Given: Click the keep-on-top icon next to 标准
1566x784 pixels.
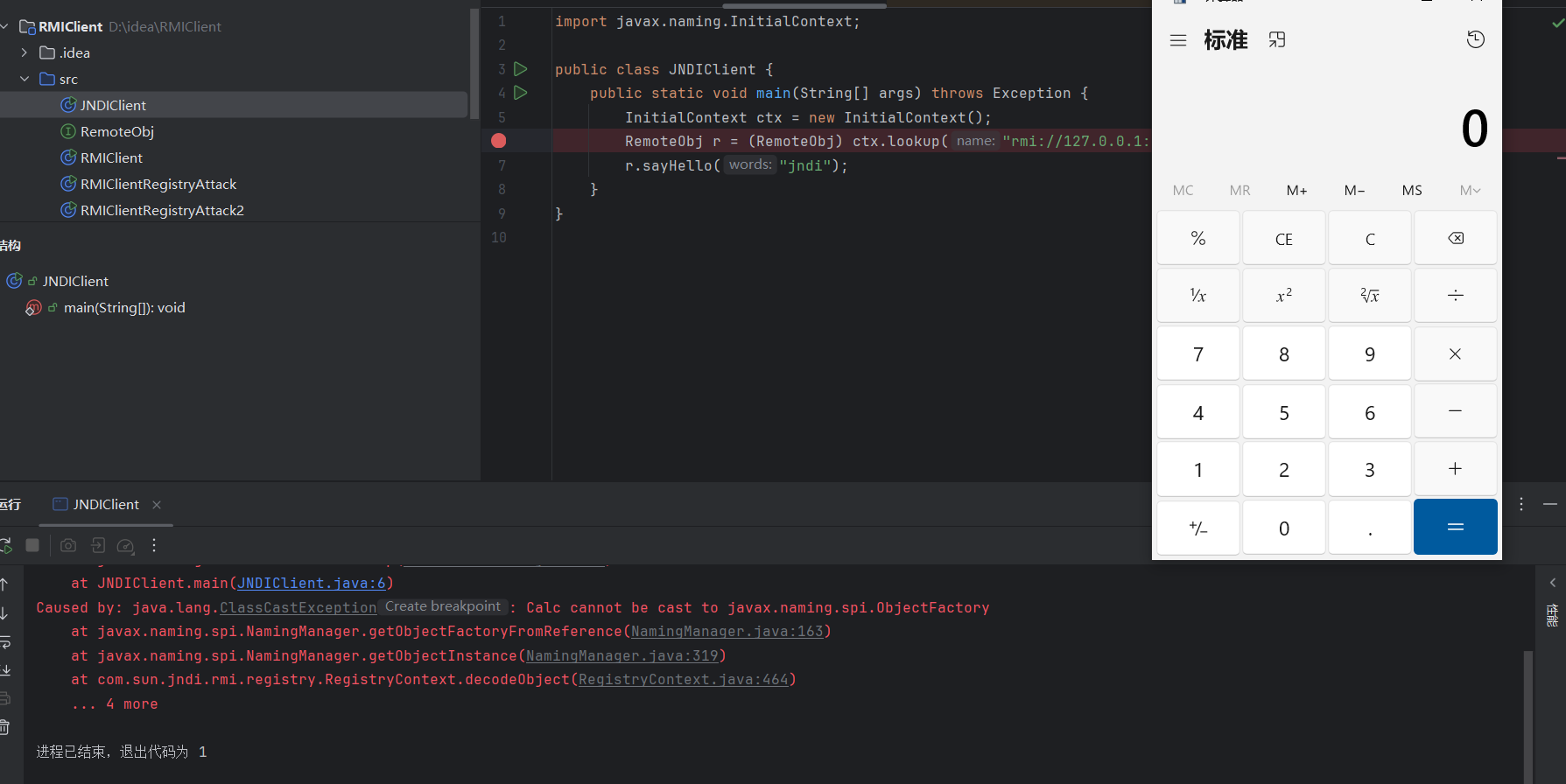Looking at the screenshot, I should pos(1277,40).
